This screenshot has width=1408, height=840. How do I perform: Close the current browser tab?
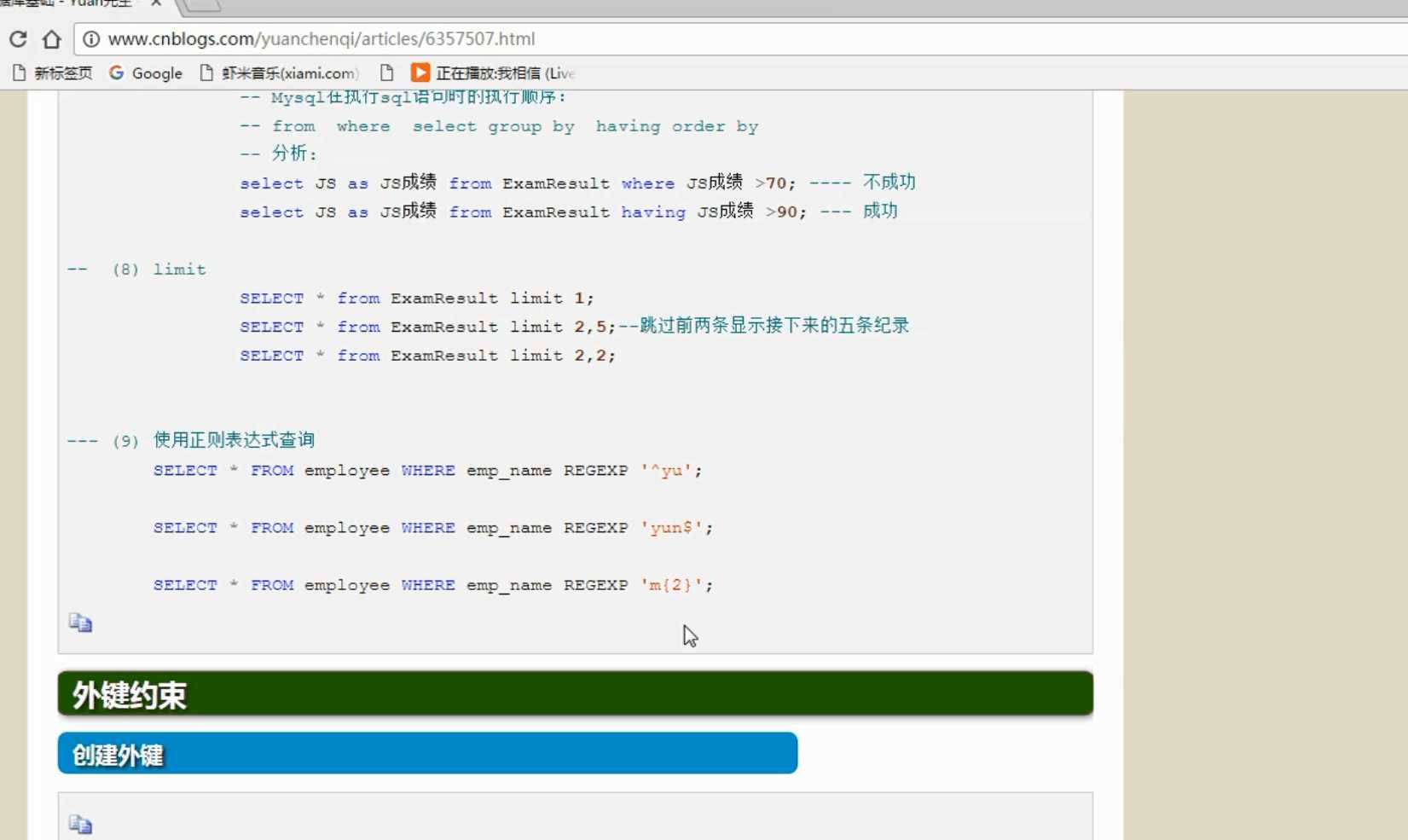(156, 4)
